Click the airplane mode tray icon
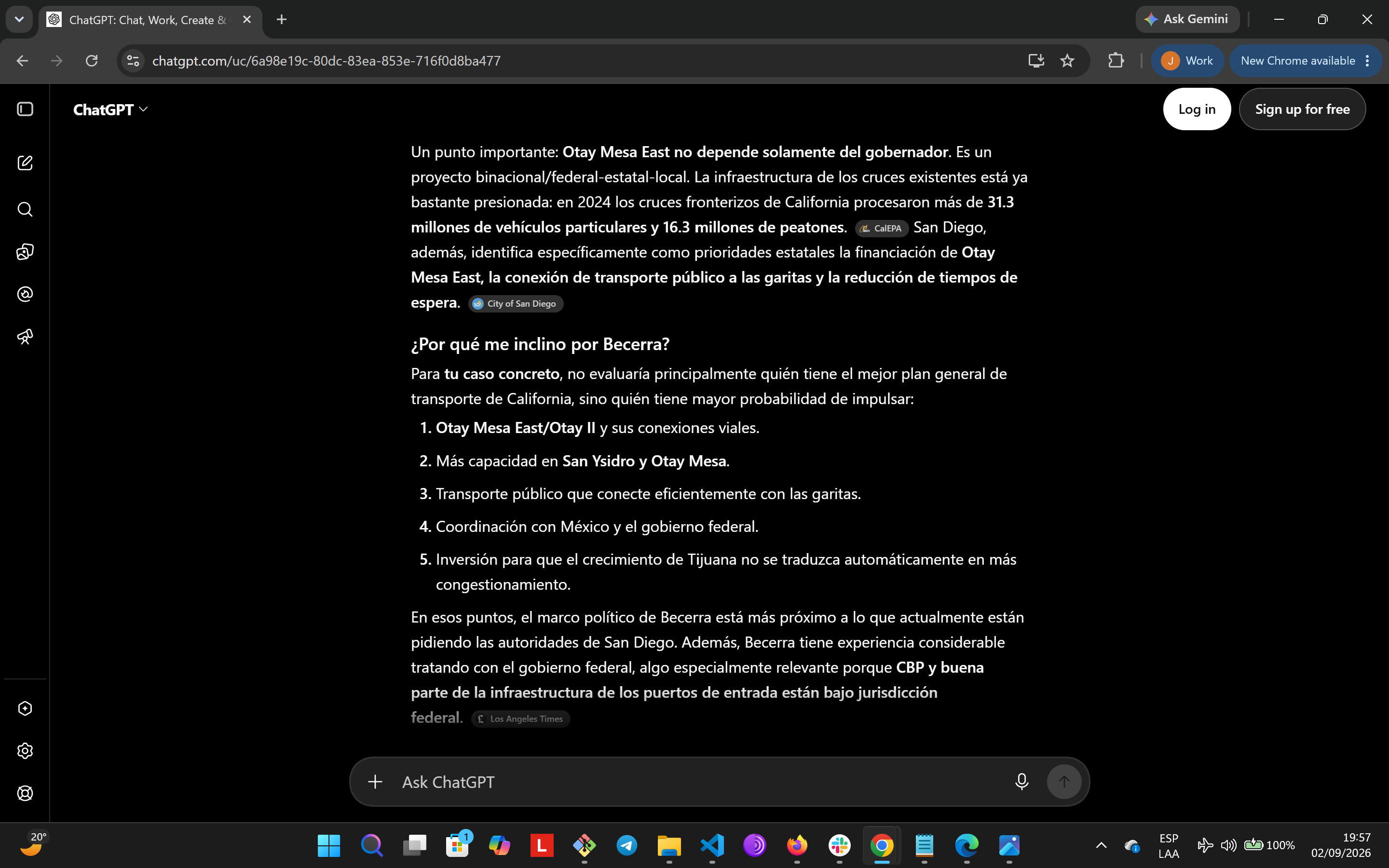The image size is (1389, 868). [x=1205, y=845]
